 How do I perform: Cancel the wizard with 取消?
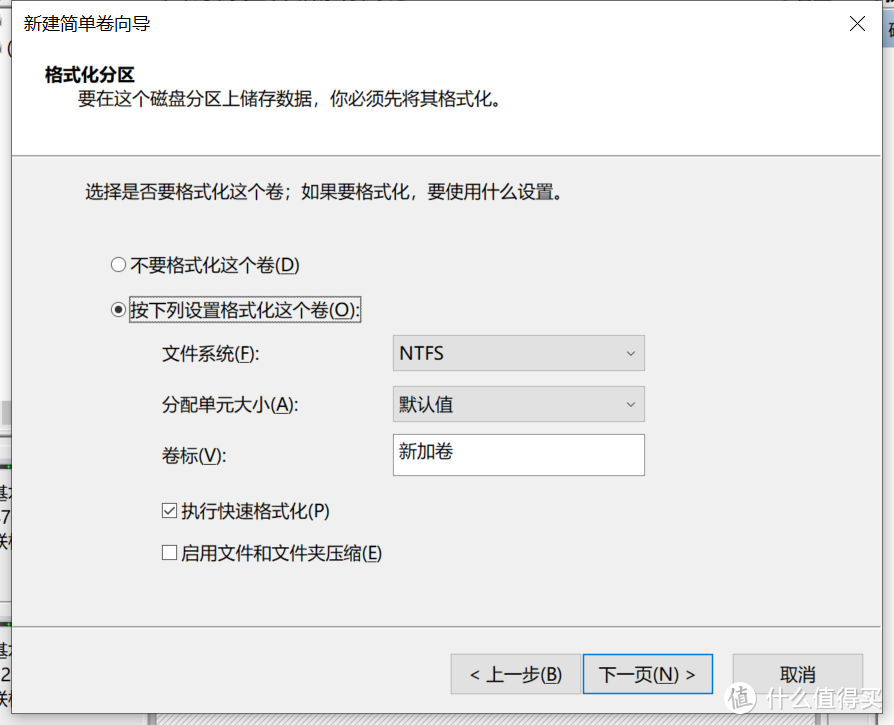[797, 674]
